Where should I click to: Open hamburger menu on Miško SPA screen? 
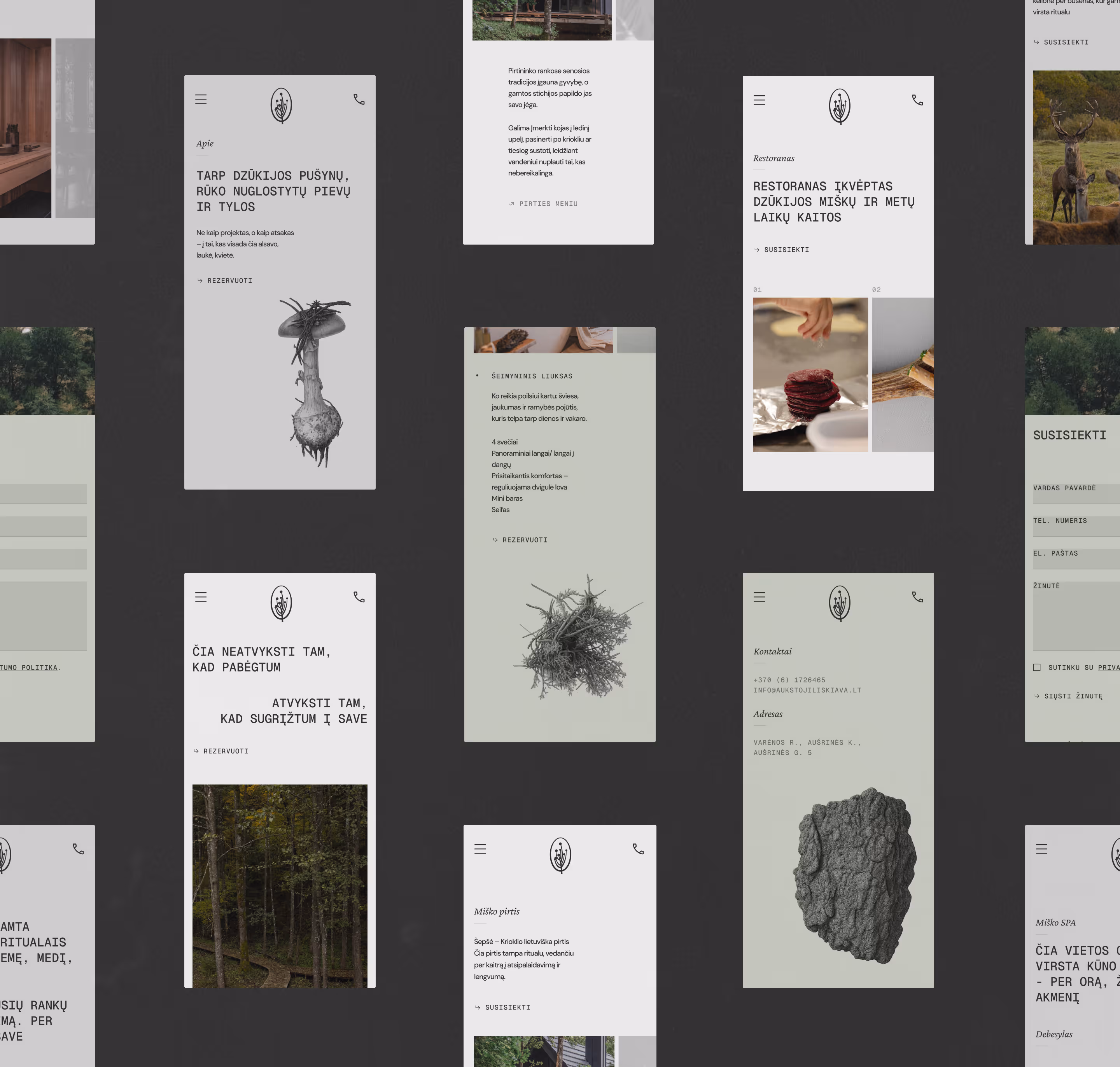pos(1041,849)
